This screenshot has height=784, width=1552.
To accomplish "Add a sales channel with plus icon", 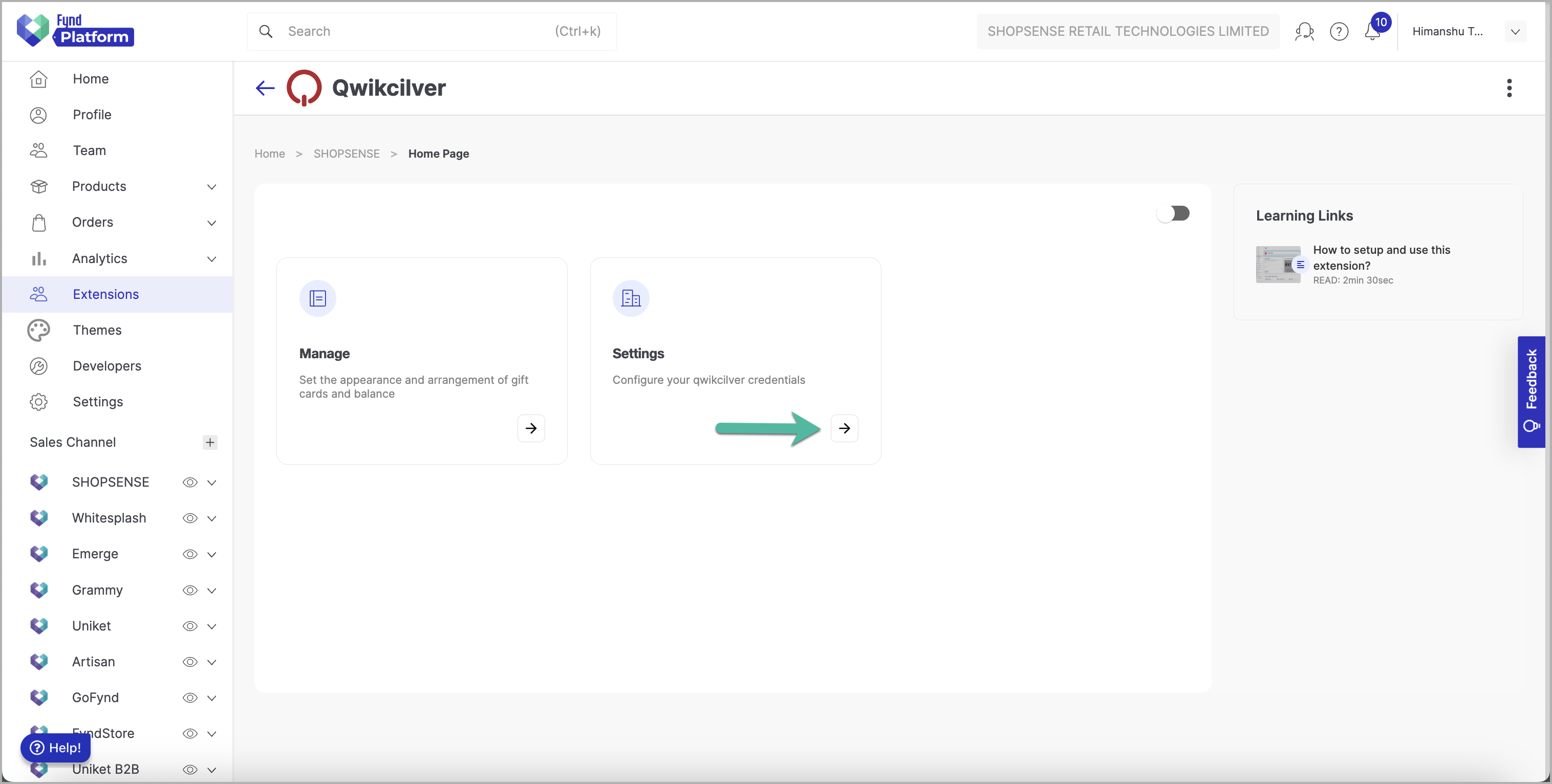I will click(210, 443).
